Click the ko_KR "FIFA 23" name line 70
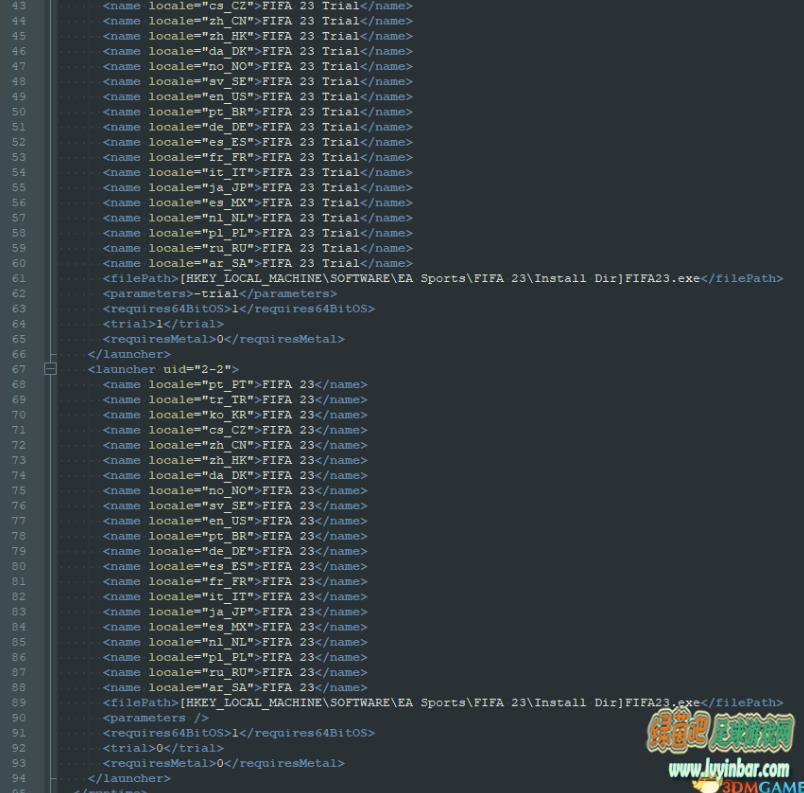The image size is (804, 793). click(x=235, y=415)
